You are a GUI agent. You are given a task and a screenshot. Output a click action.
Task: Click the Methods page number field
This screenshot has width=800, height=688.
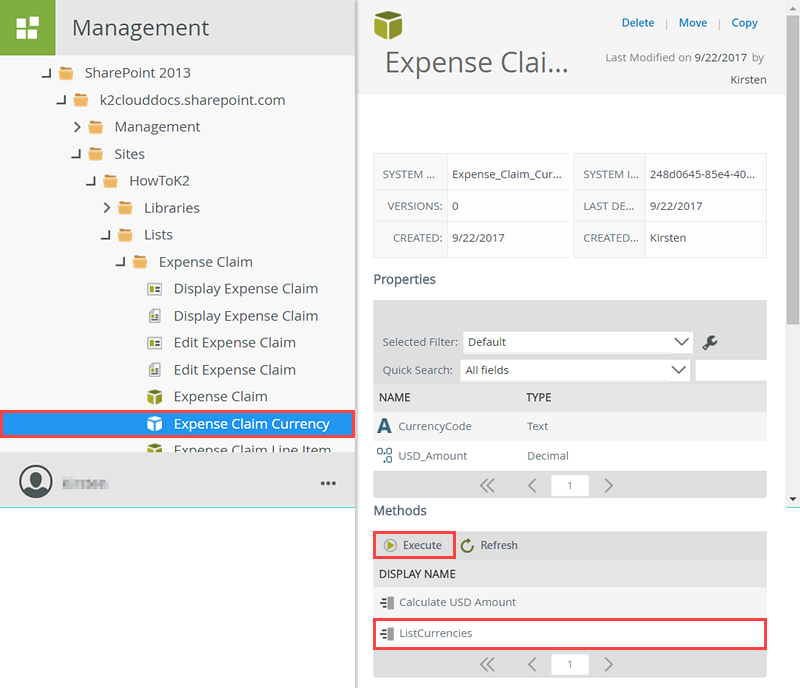tap(570, 664)
